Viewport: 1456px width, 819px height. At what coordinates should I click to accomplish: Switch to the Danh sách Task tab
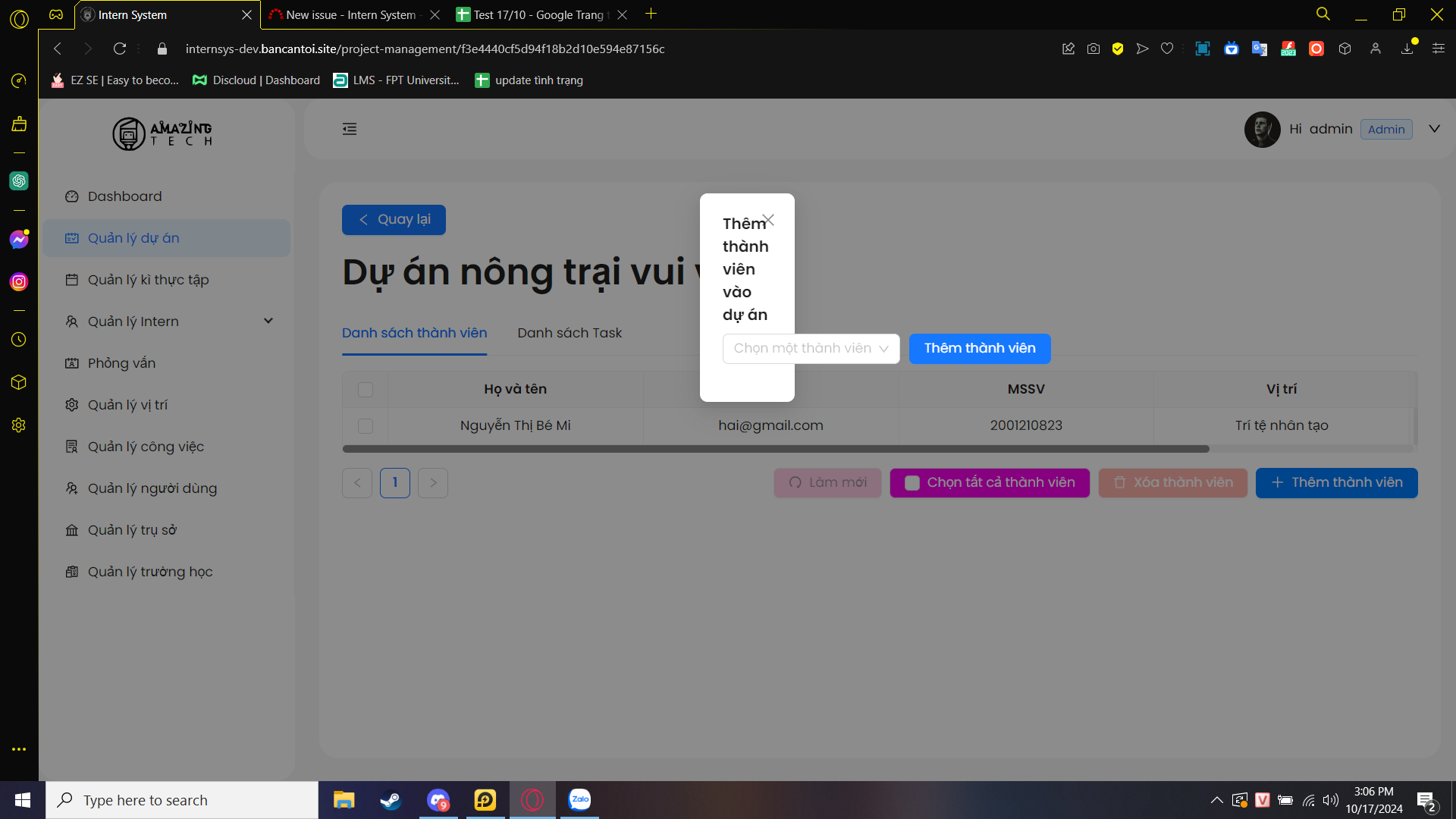(569, 333)
